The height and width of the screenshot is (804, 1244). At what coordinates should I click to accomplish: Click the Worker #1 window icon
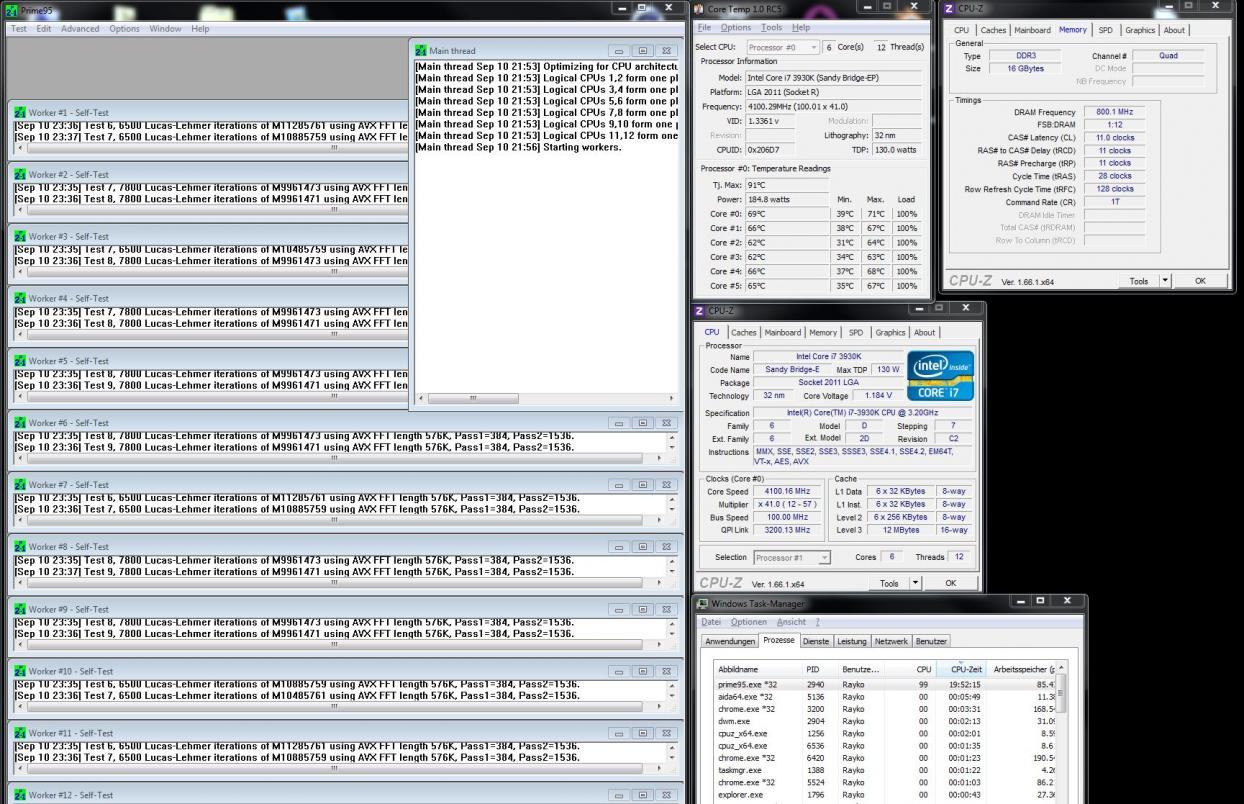19,112
